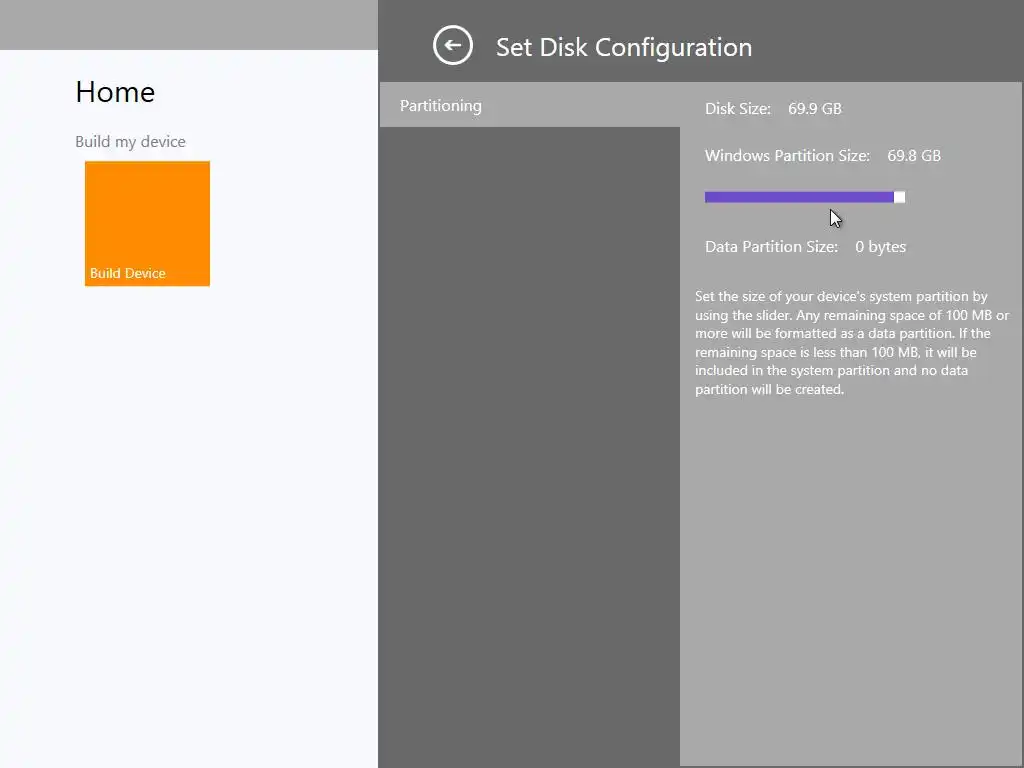Click the '0 bytes' data partition value
The width and height of the screenshot is (1024, 768).
coord(880,246)
